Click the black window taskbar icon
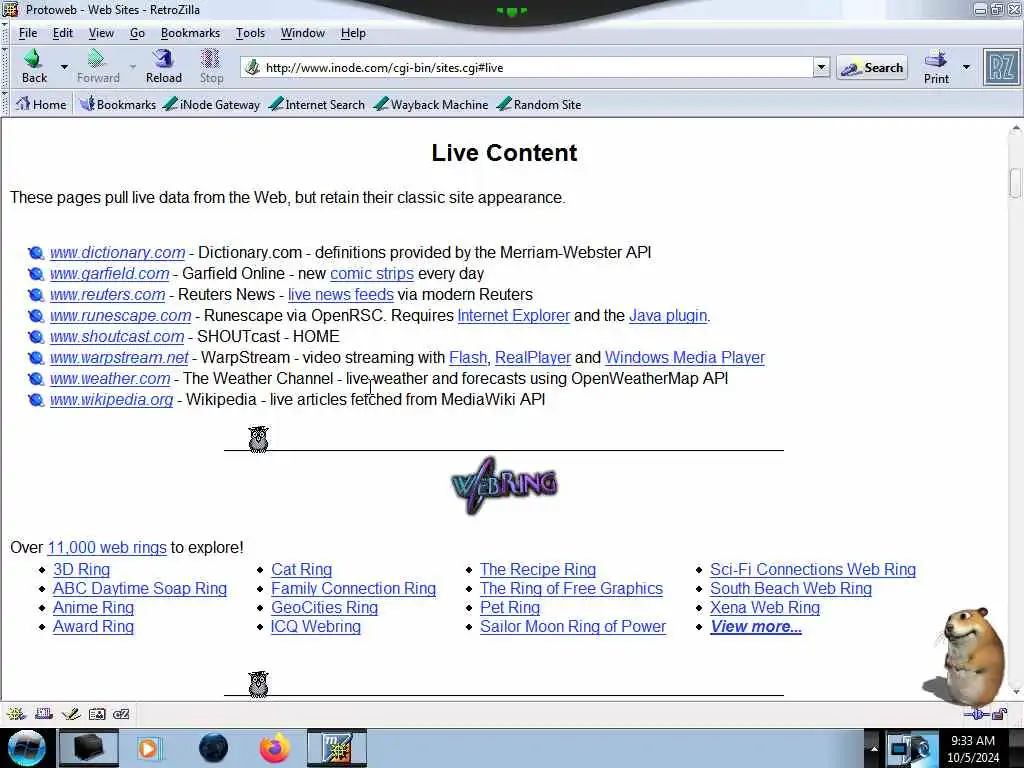This screenshot has height=768, width=1024. pyautogui.click(x=89, y=748)
